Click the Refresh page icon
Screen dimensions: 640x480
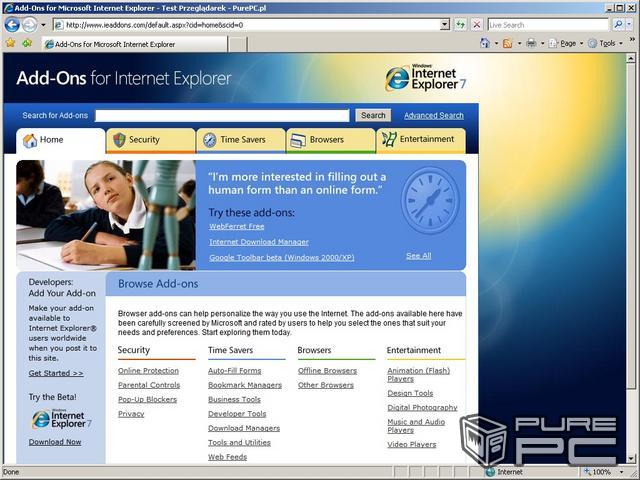pyautogui.click(x=460, y=25)
